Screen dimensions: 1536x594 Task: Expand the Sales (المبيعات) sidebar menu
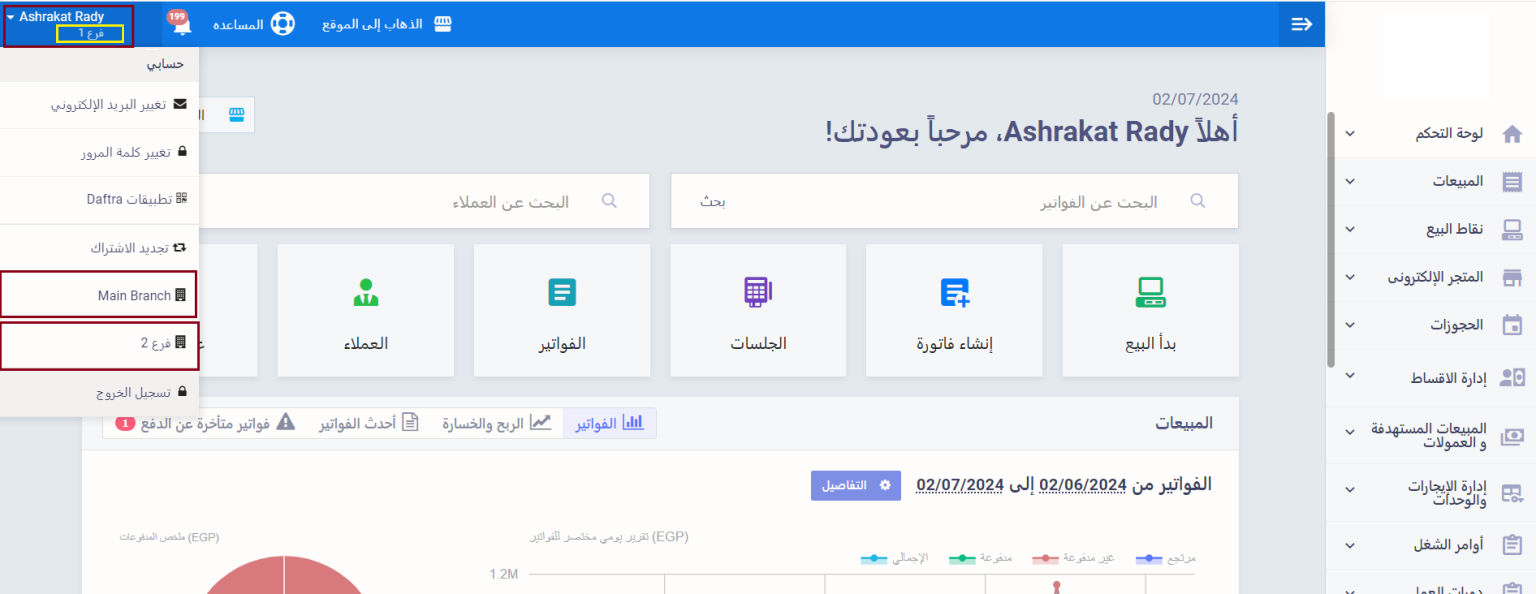coord(1430,181)
